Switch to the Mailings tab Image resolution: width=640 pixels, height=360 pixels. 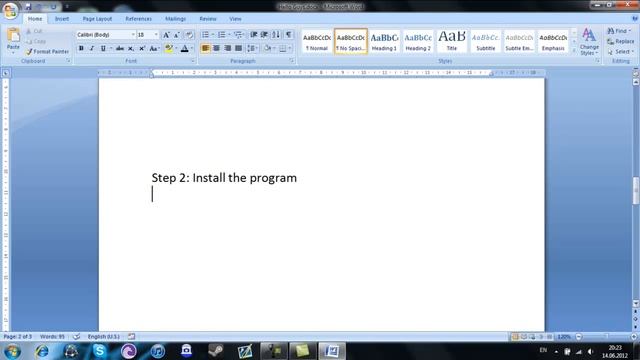(176, 19)
